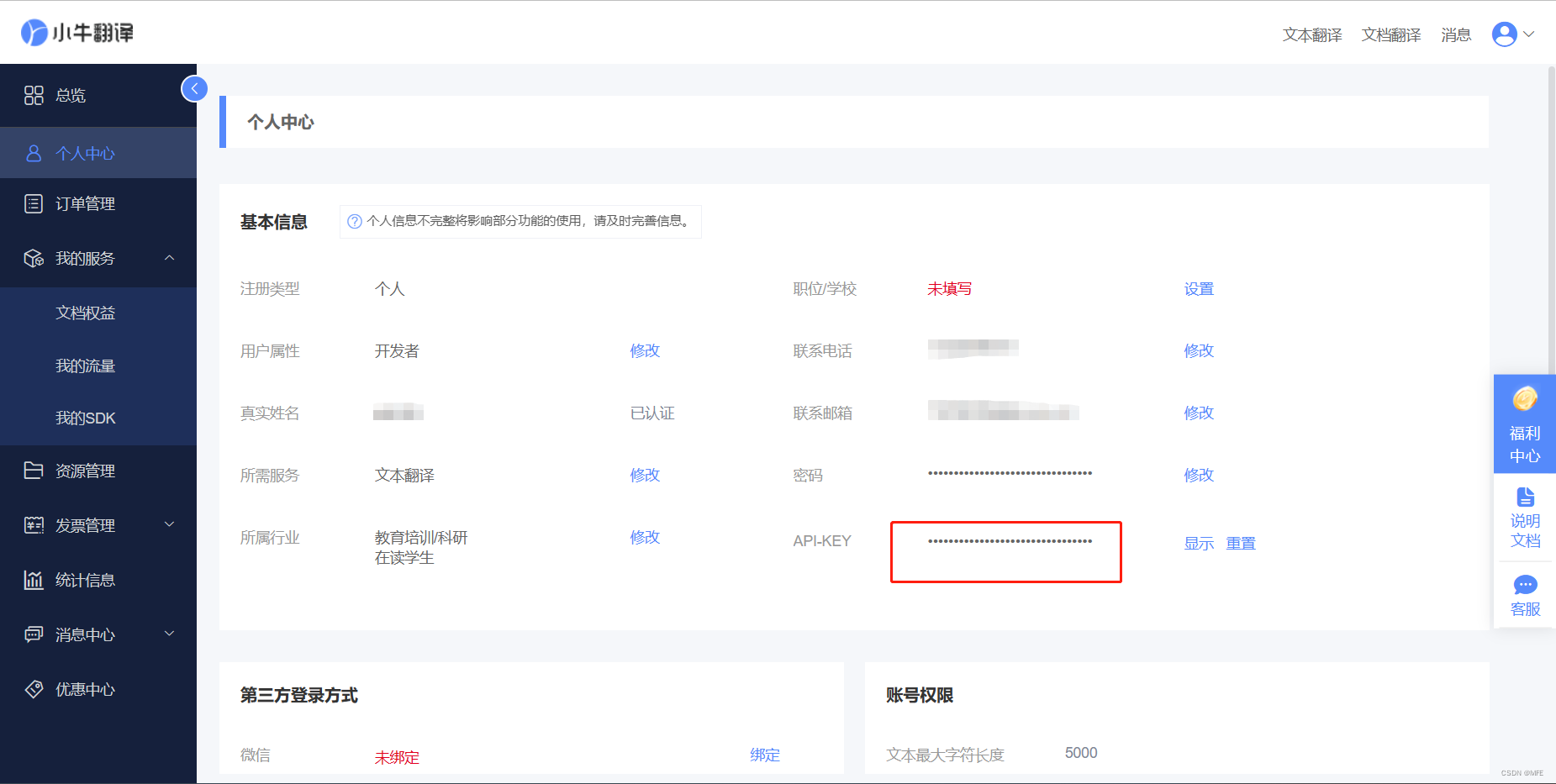This screenshot has width=1556, height=784.
Task: Click 重置 to reset the API-KEY
Action: [1241, 544]
